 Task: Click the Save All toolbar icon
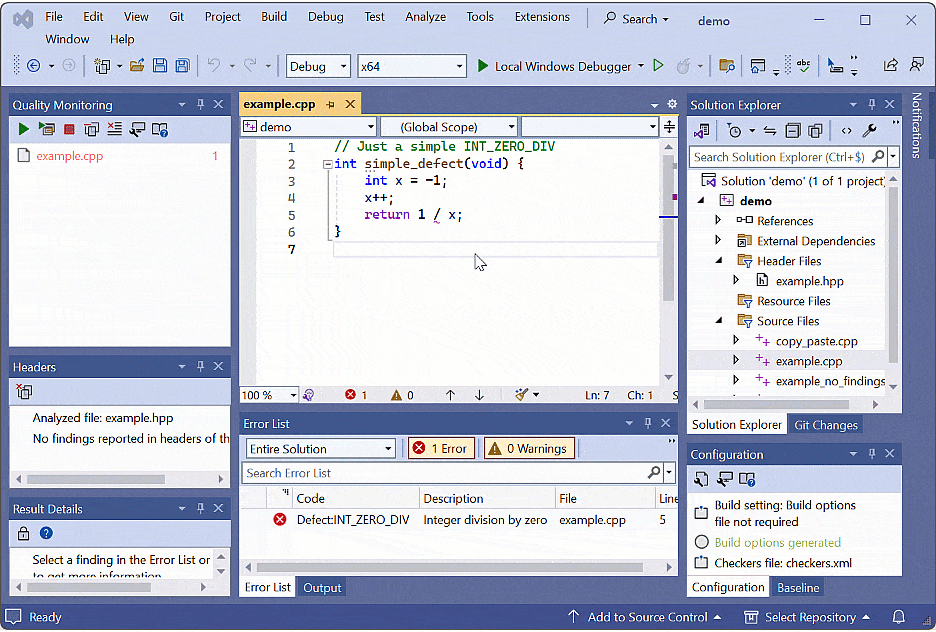[183, 65]
